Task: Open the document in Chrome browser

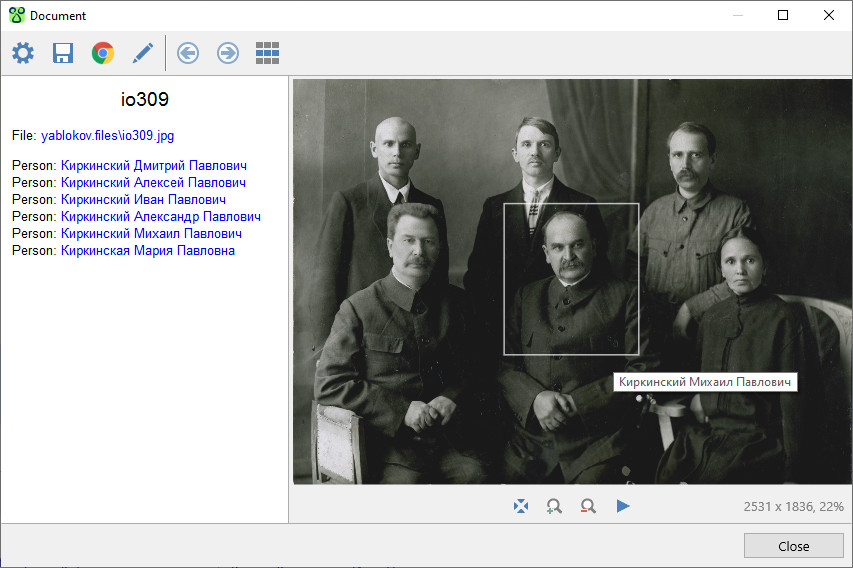Action: [103, 53]
